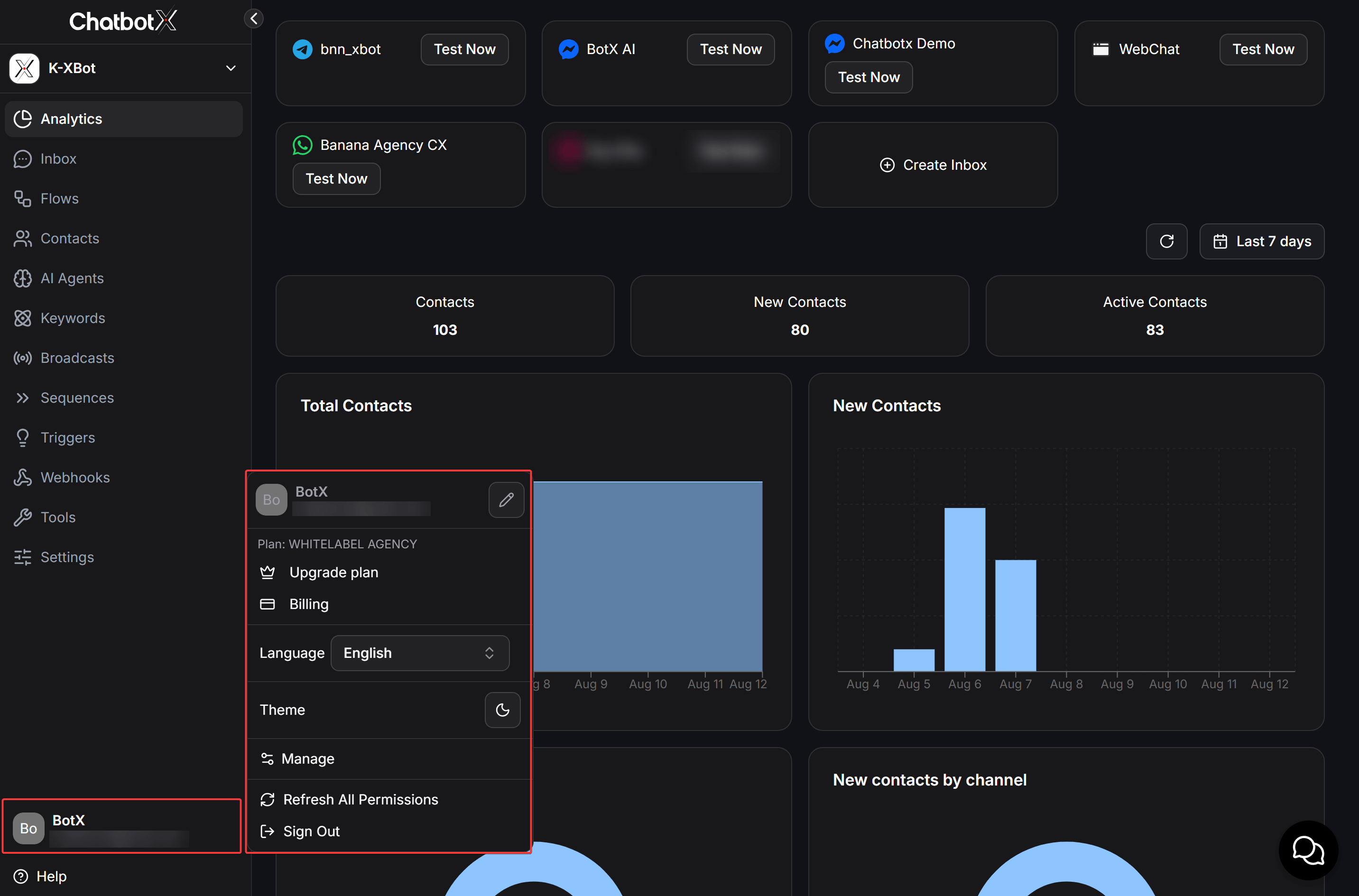
Task: Open the Analytics page
Action: tap(123, 119)
